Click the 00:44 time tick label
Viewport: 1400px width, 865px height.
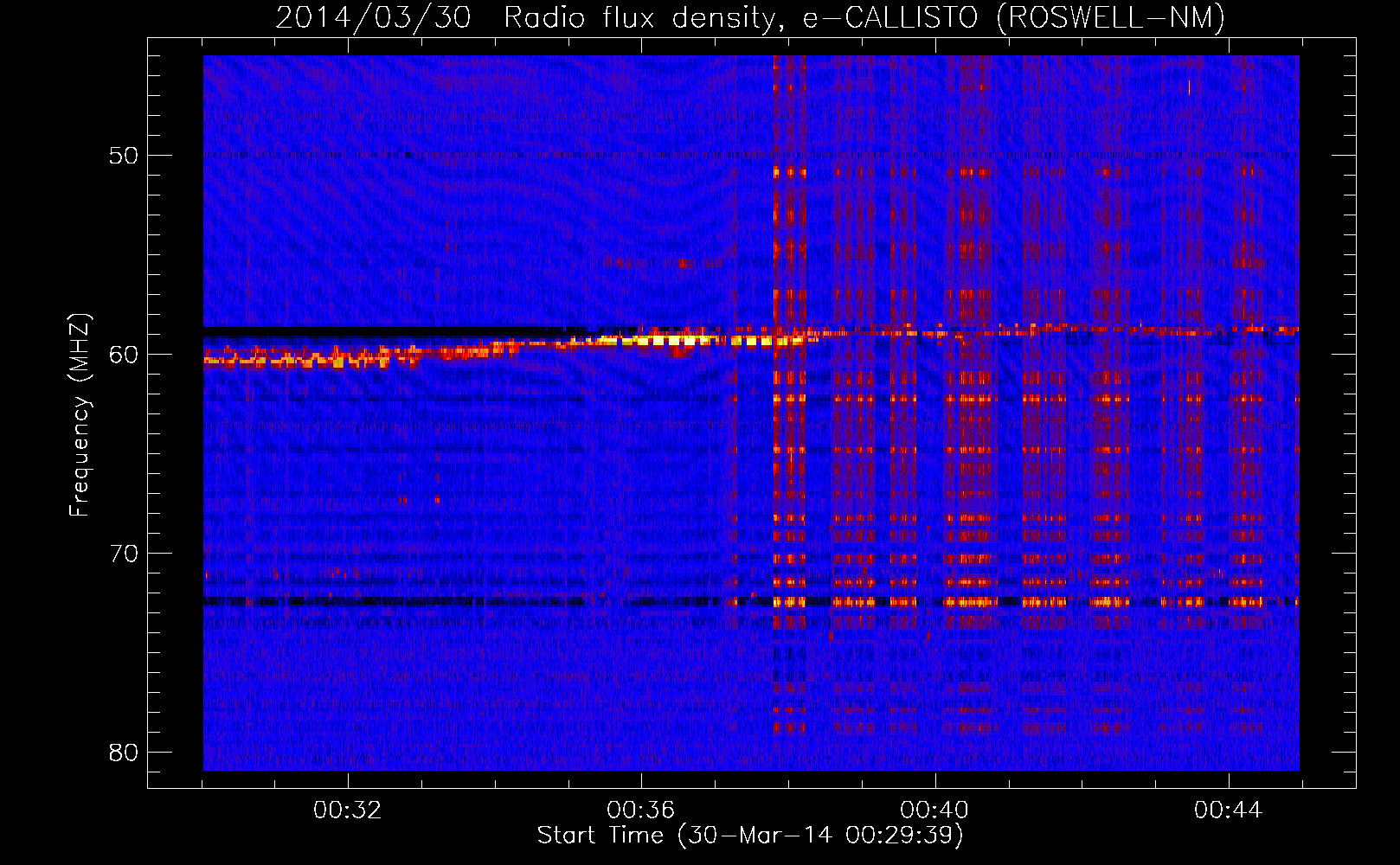point(1228,811)
